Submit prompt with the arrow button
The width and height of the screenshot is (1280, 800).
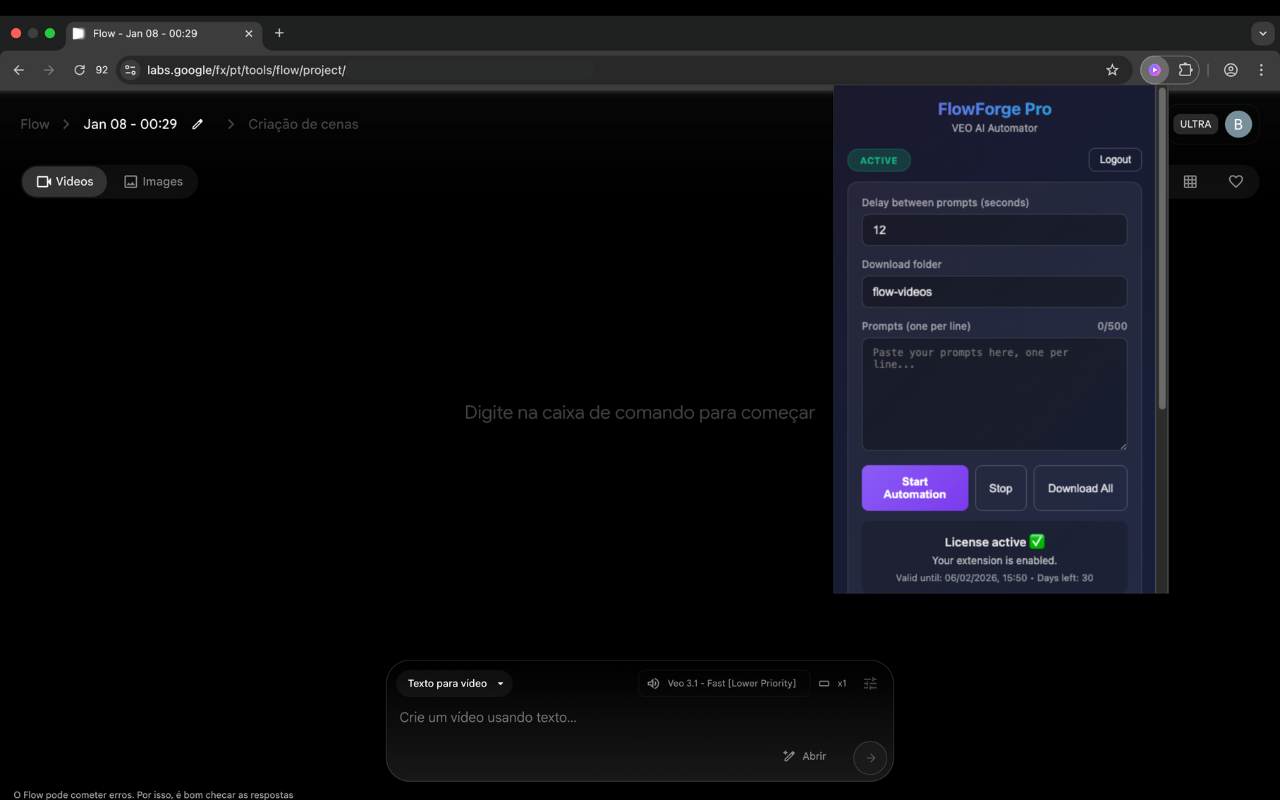click(x=870, y=758)
